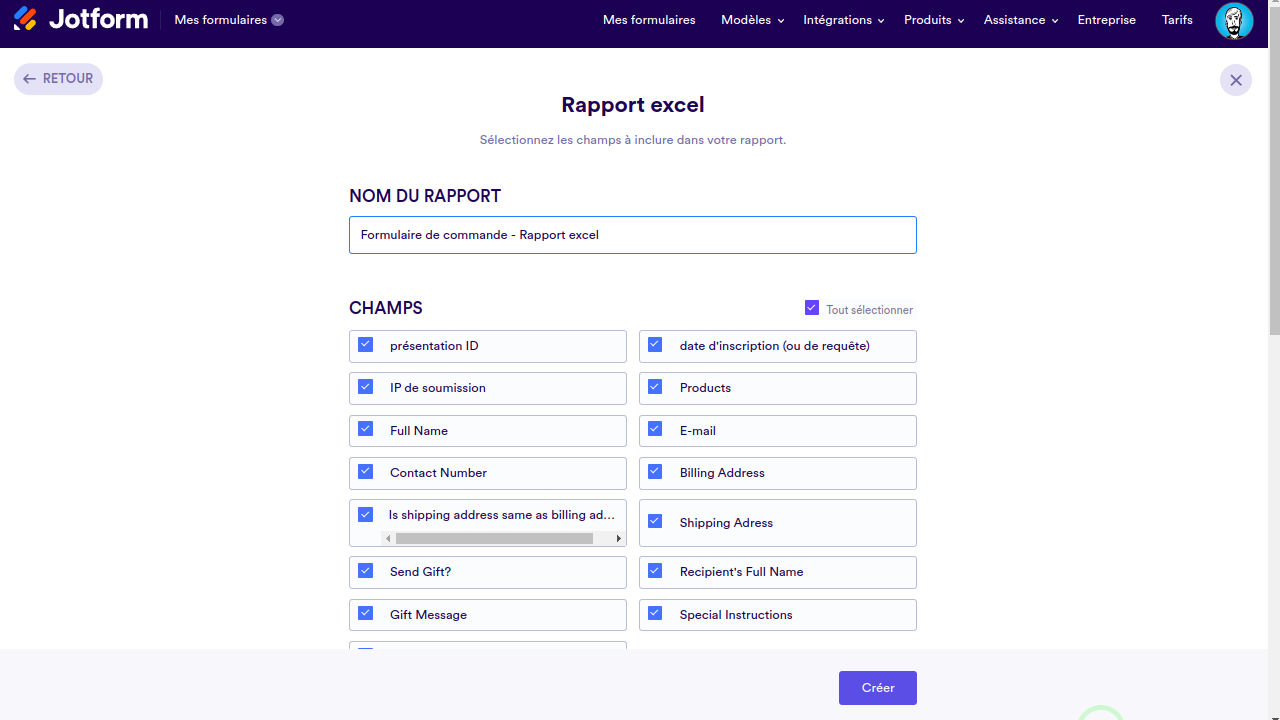This screenshot has height=720, width=1280.
Task: Open the Mes formulaires dropdown chevron
Action: (277, 20)
